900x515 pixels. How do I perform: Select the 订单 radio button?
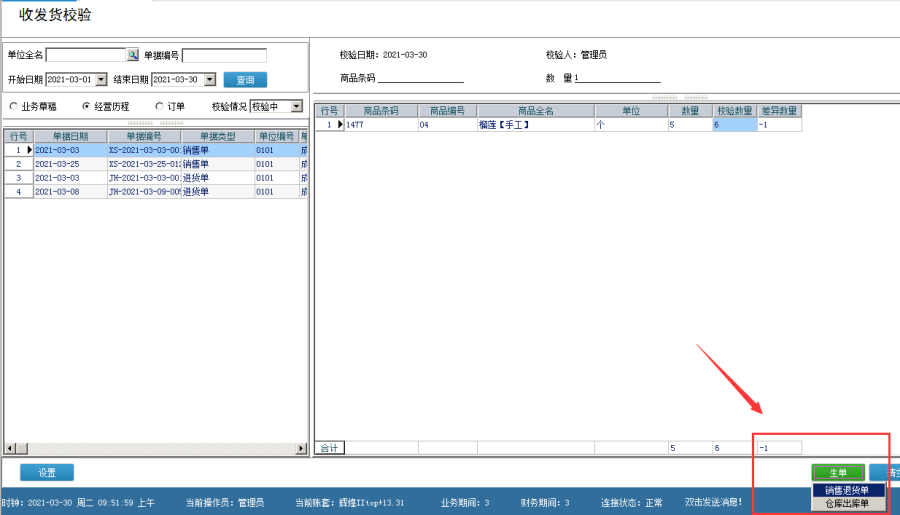coord(159,106)
